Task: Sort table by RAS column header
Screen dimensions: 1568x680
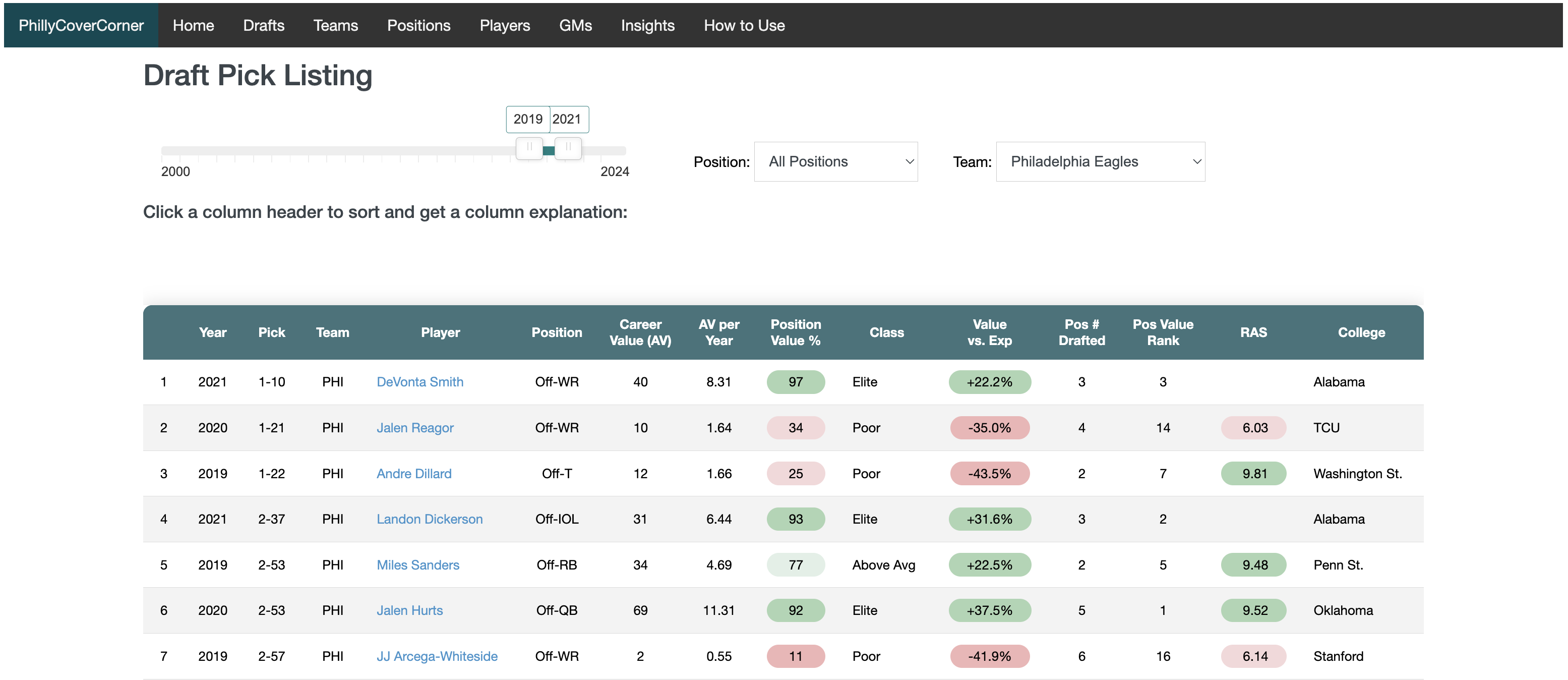Action: click(1253, 332)
